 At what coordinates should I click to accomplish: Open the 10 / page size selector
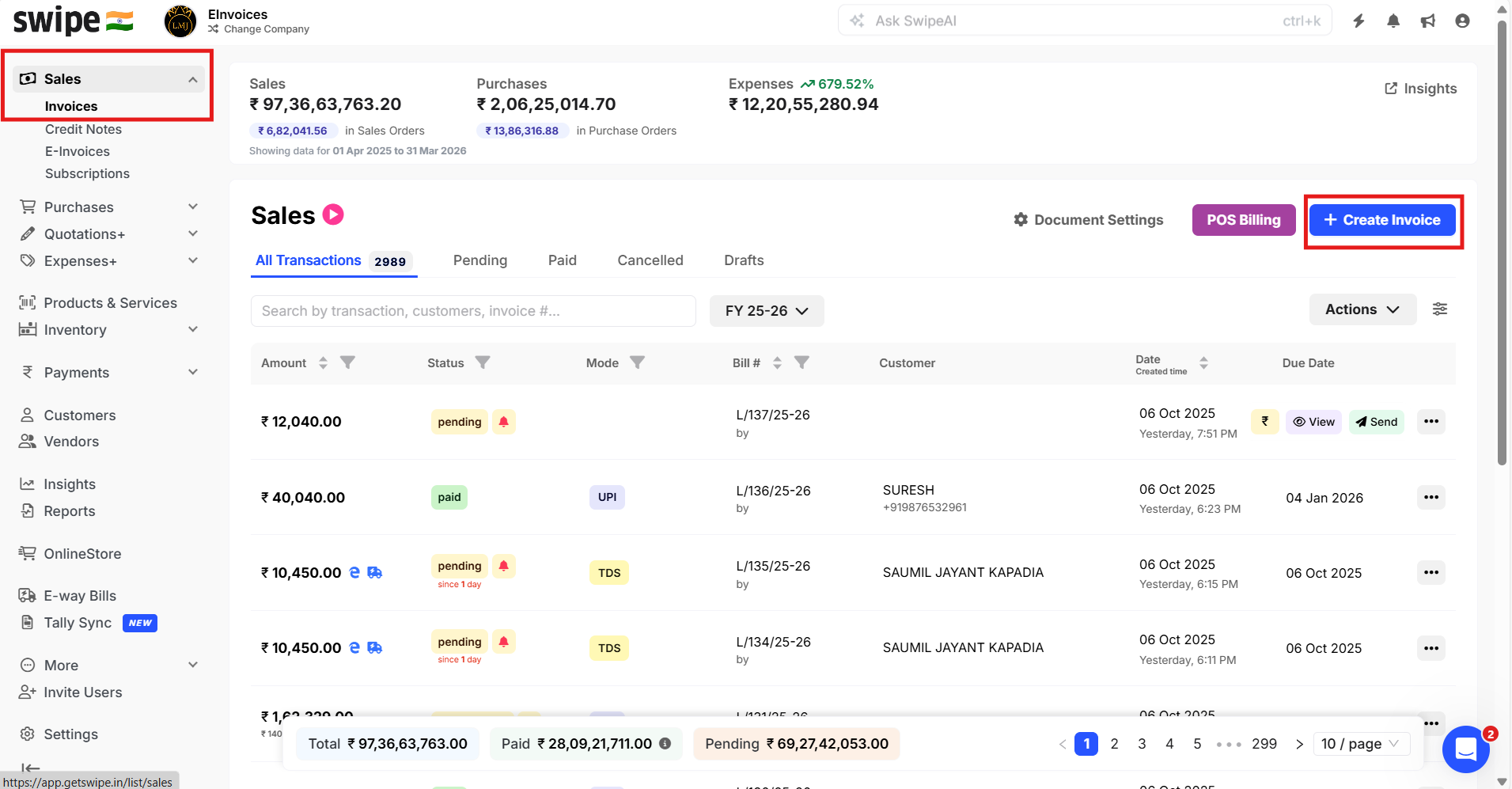tap(1360, 744)
